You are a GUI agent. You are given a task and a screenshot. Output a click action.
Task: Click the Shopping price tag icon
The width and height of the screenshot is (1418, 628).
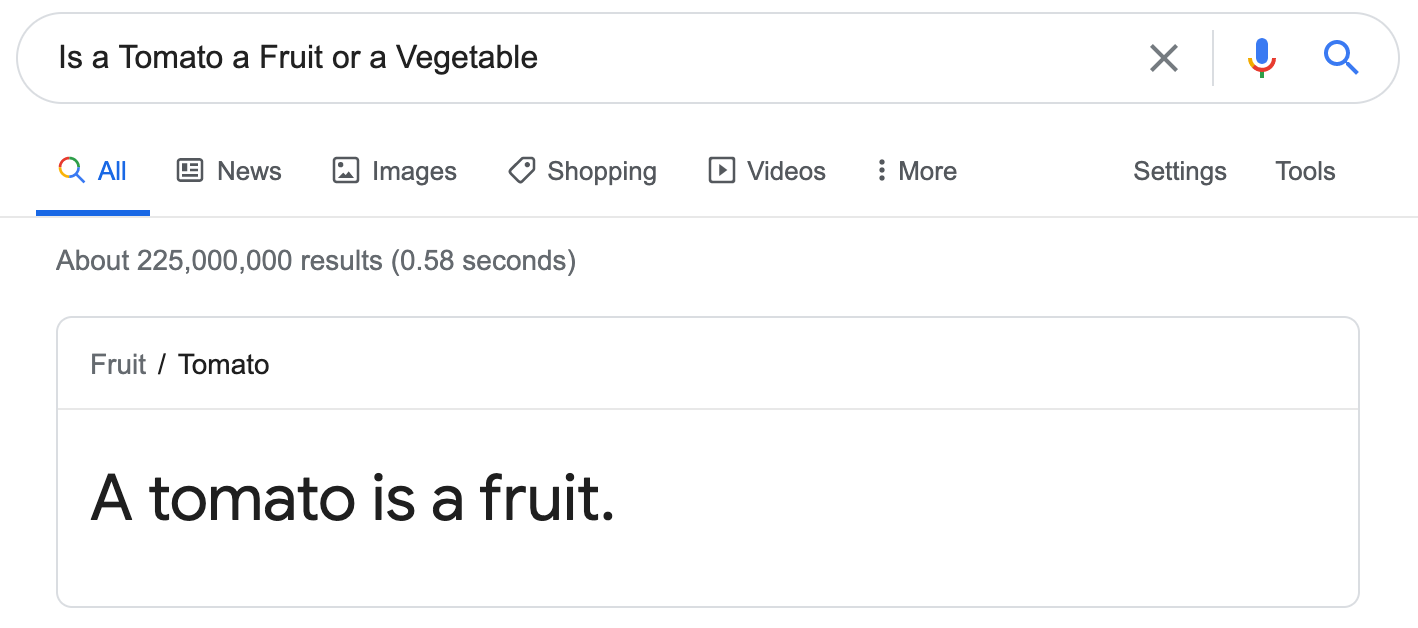[521, 171]
